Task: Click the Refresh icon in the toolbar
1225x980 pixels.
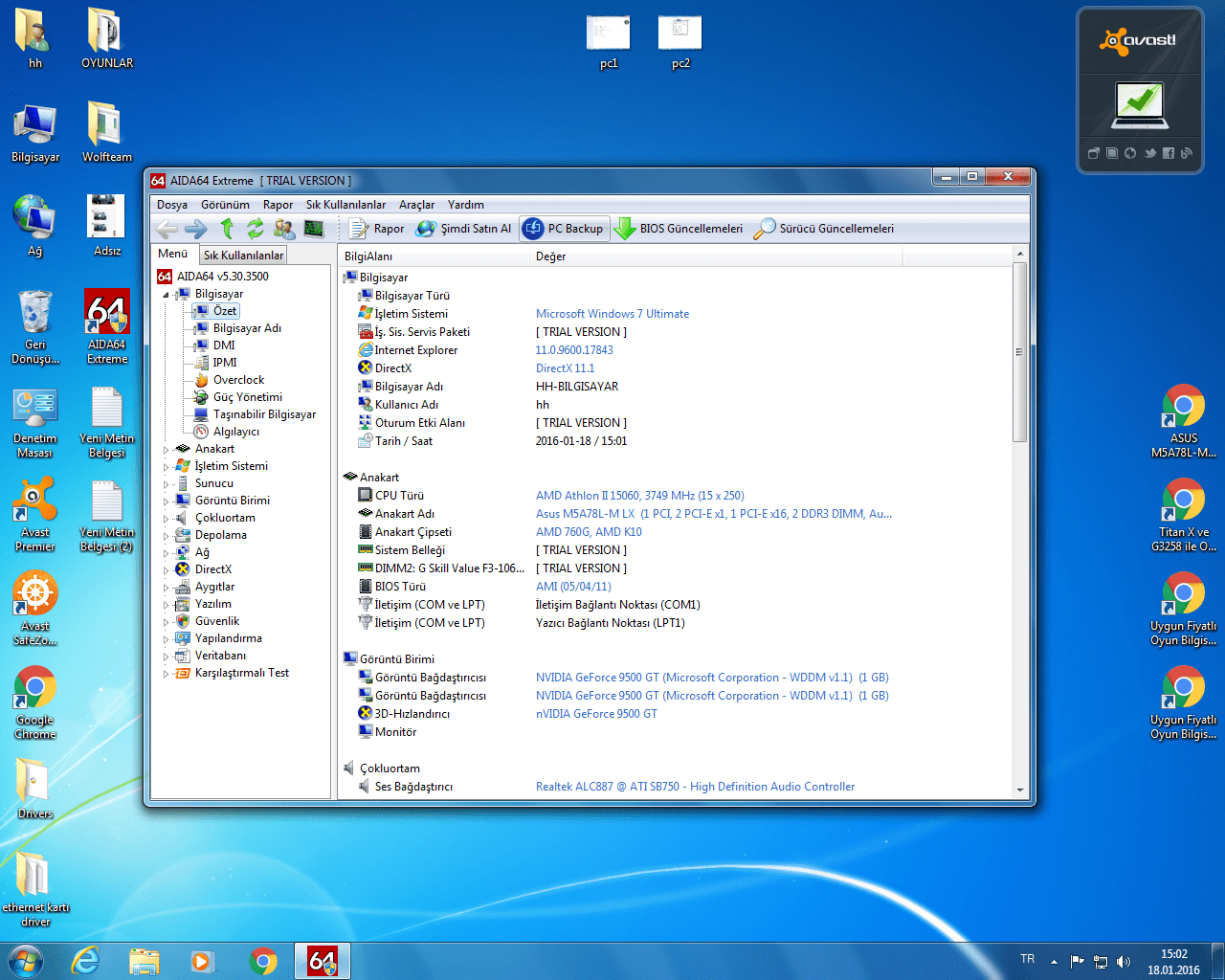Action: (255, 229)
